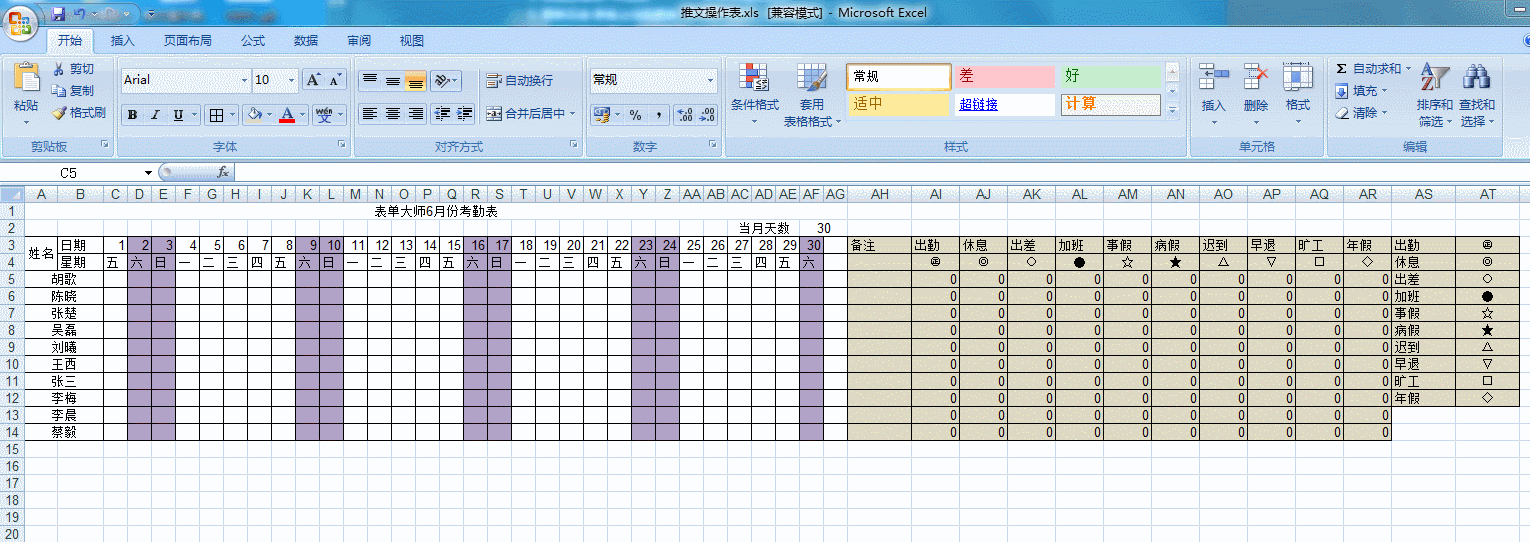1530x542 pixels.
Task: Apply cell borders icon
Action: pyautogui.click(x=215, y=115)
